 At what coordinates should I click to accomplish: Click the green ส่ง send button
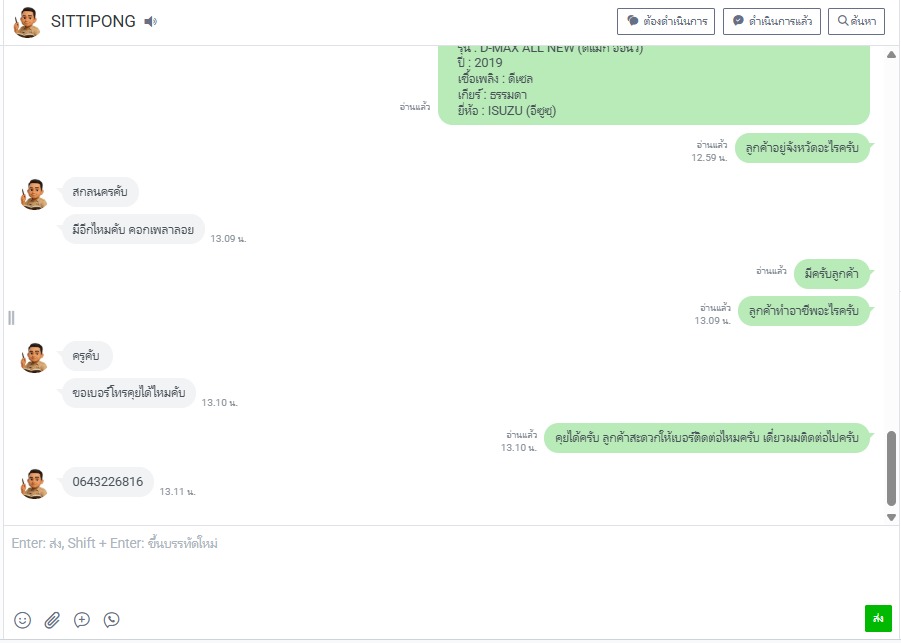pos(878,618)
